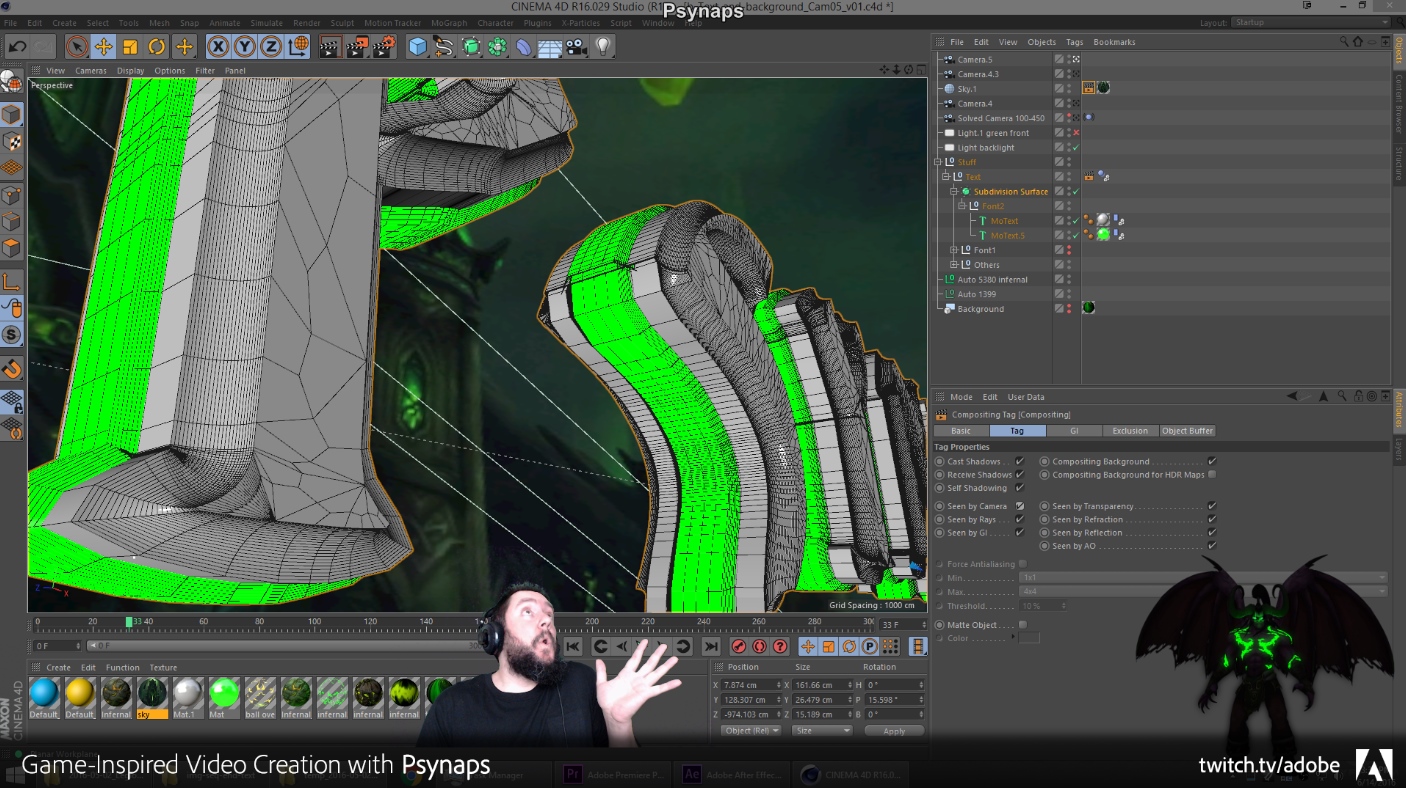Click the timeline playhead at frame 33
This screenshot has height=788, width=1406.
click(129, 622)
